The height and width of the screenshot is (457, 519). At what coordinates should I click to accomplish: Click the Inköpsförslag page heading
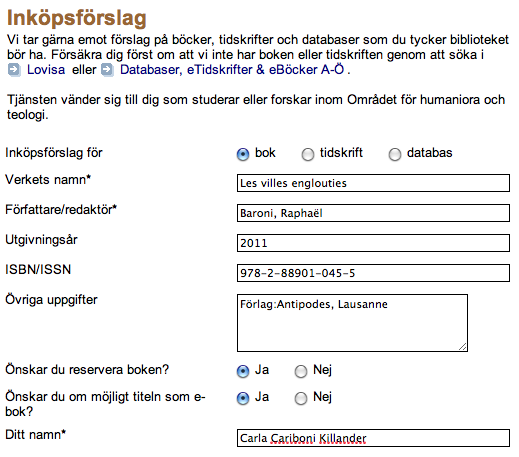[x=77, y=18]
